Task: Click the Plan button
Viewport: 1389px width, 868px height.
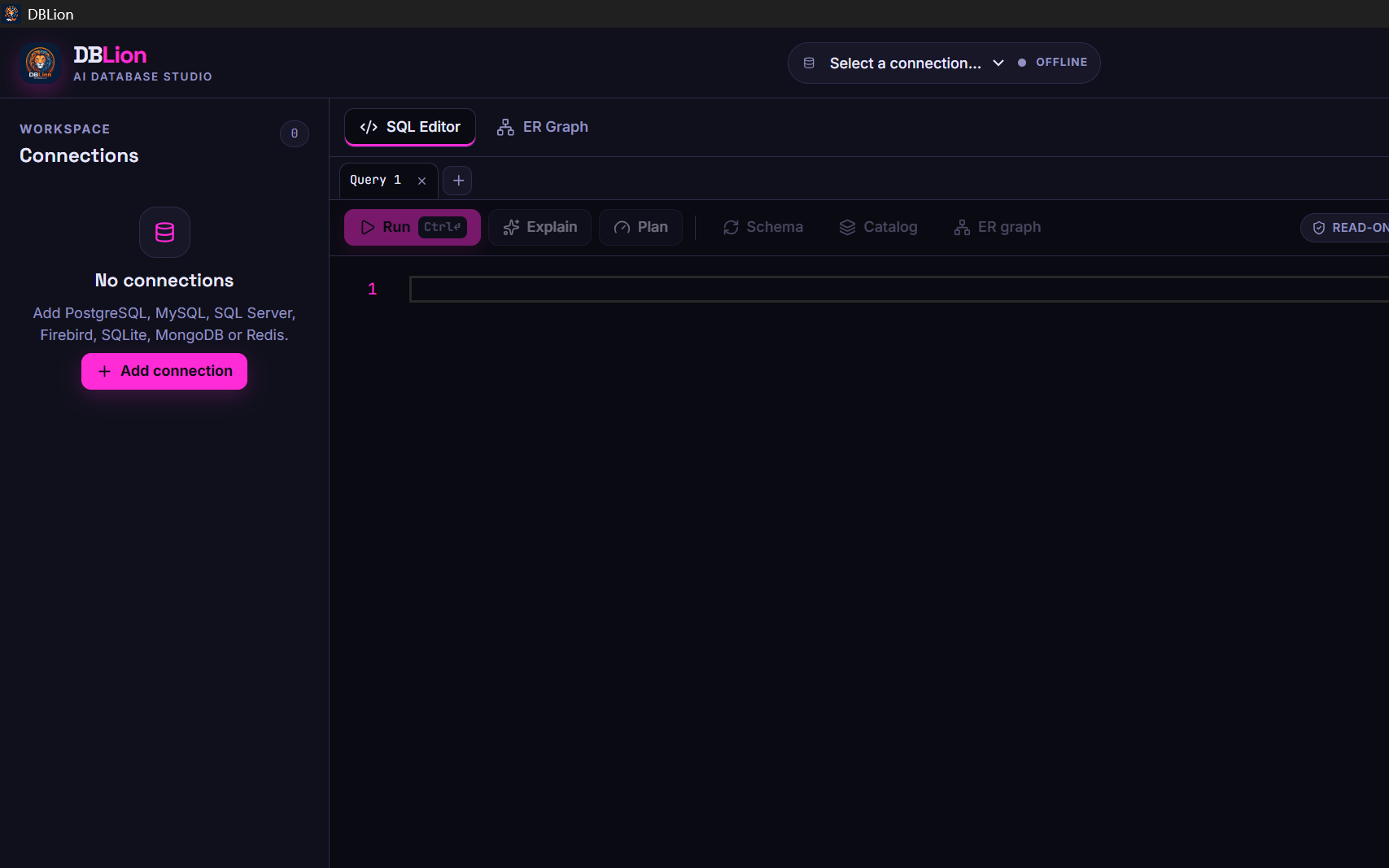Action: [641, 228]
